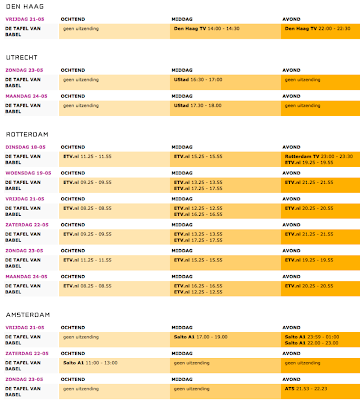The width and height of the screenshot is (360, 400).
Task: Select the Salto A1 17:00 - 19:00 afternoon slot
Action: [200, 337]
